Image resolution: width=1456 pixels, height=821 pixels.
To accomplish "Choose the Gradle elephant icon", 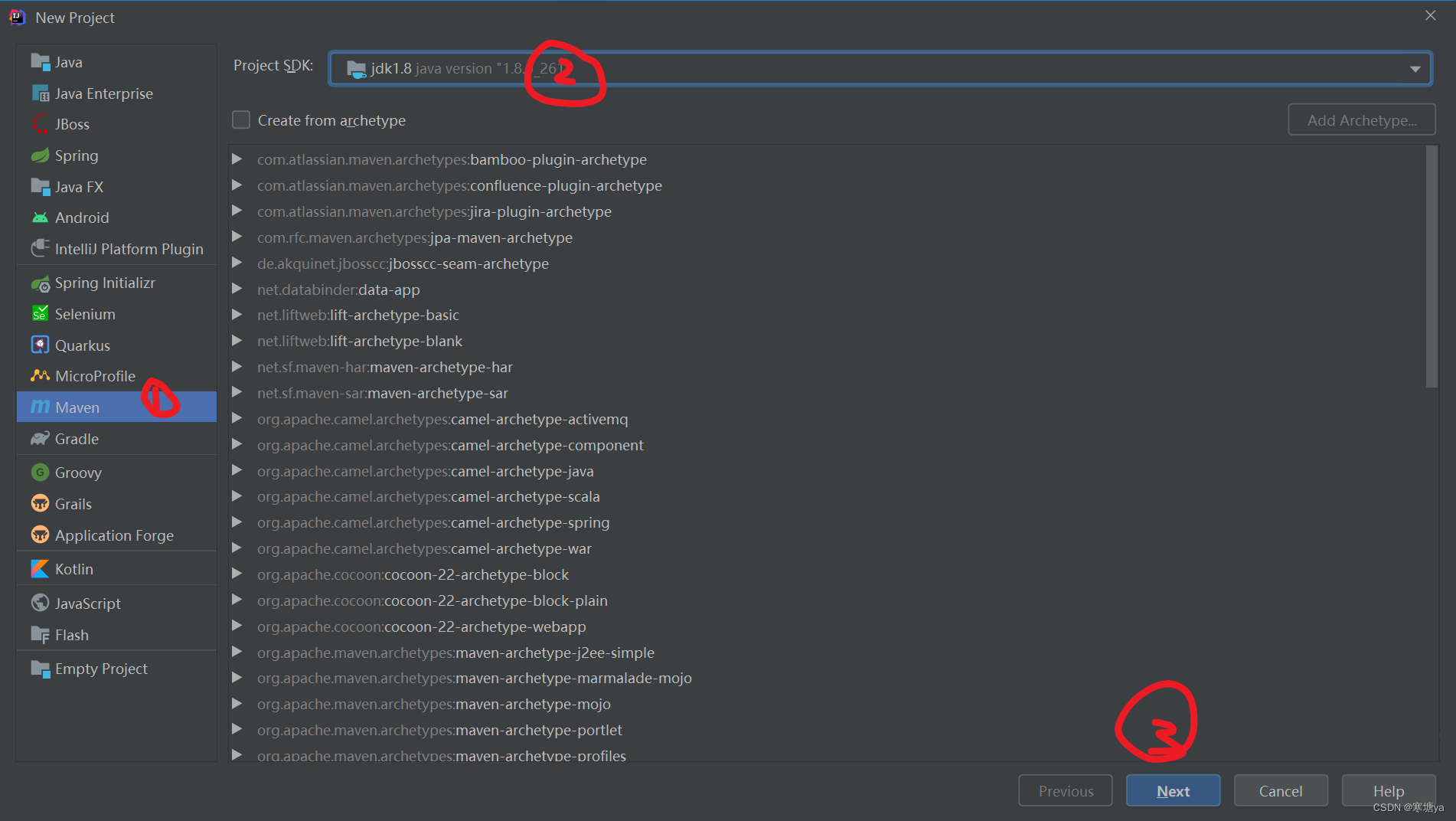I will 40,439.
